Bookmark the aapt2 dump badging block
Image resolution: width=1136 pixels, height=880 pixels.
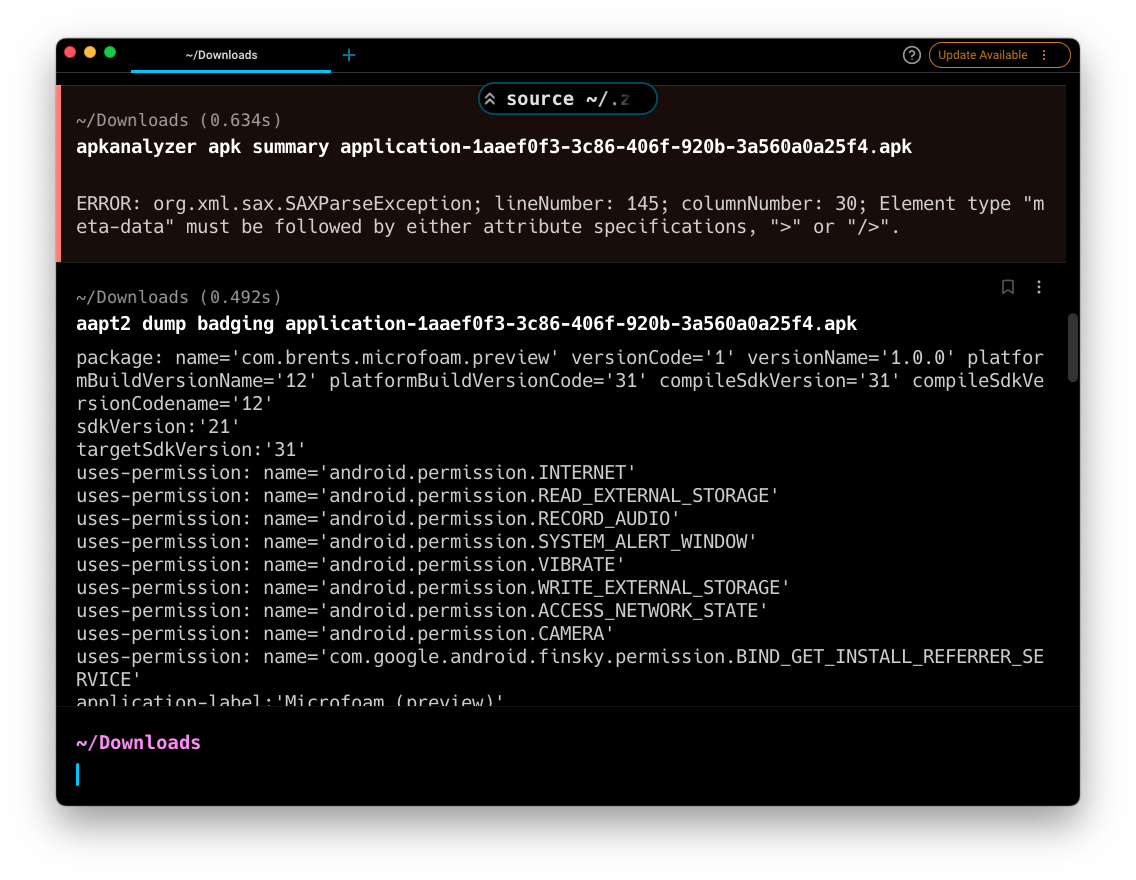[1007, 287]
